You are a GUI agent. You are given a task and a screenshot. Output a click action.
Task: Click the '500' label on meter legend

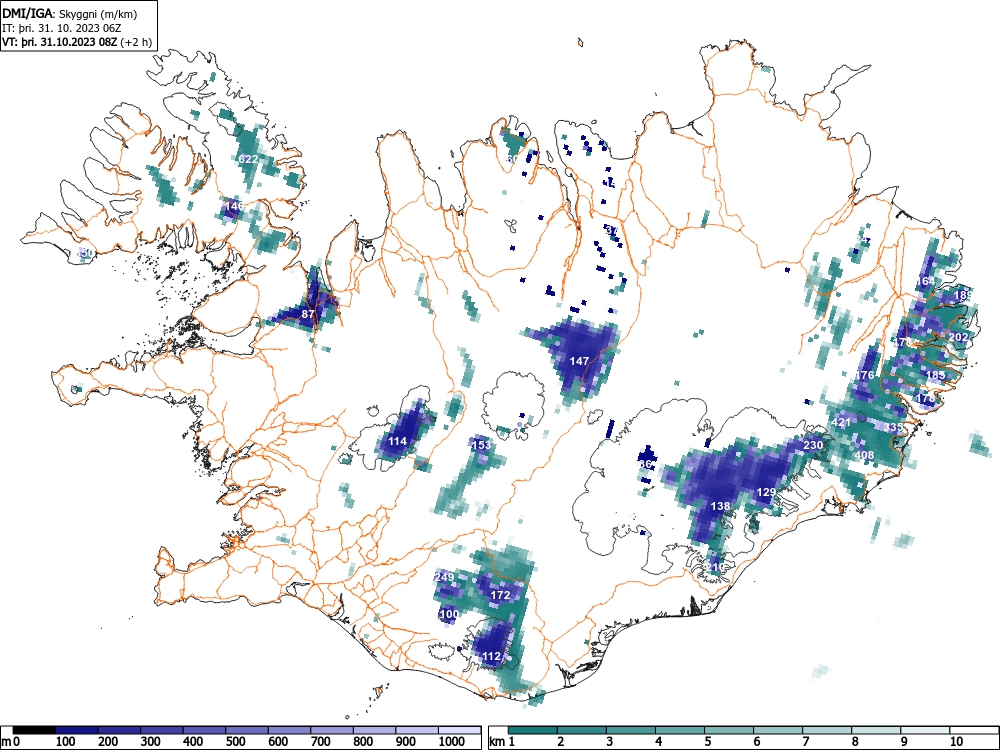235,742
